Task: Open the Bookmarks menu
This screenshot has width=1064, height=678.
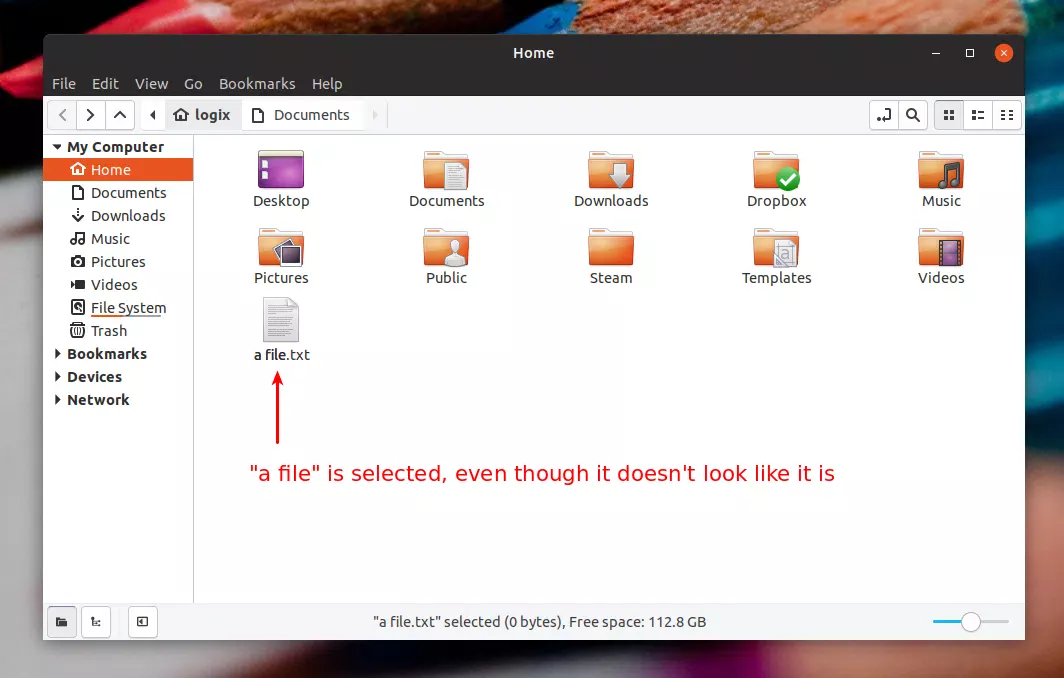Action: pyautogui.click(x=257, y=84)
